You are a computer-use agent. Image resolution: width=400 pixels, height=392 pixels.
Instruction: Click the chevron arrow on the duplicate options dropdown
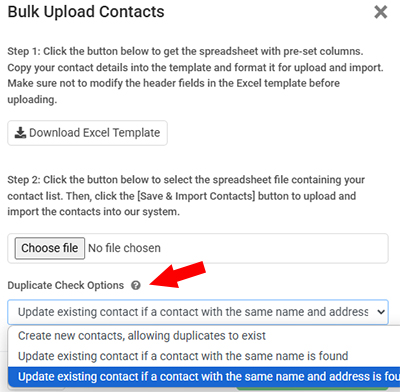click(381, 312)
